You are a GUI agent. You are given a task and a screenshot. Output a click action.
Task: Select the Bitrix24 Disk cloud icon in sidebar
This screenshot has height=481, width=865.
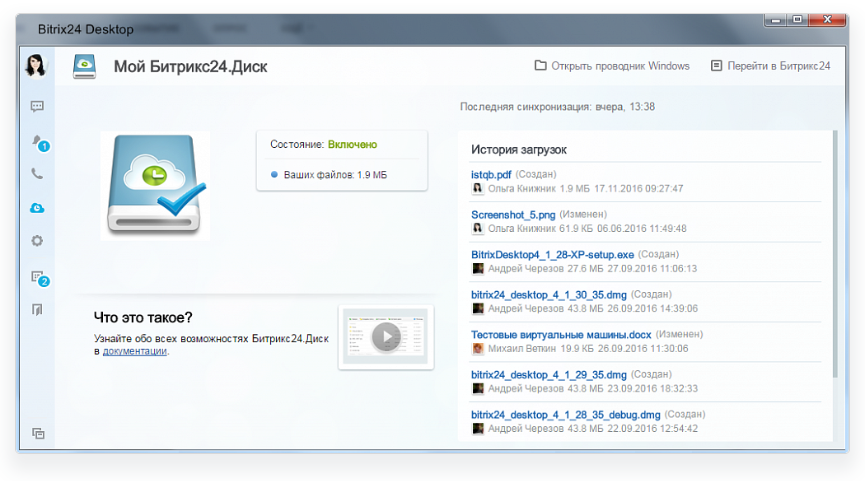pos(37,208)
